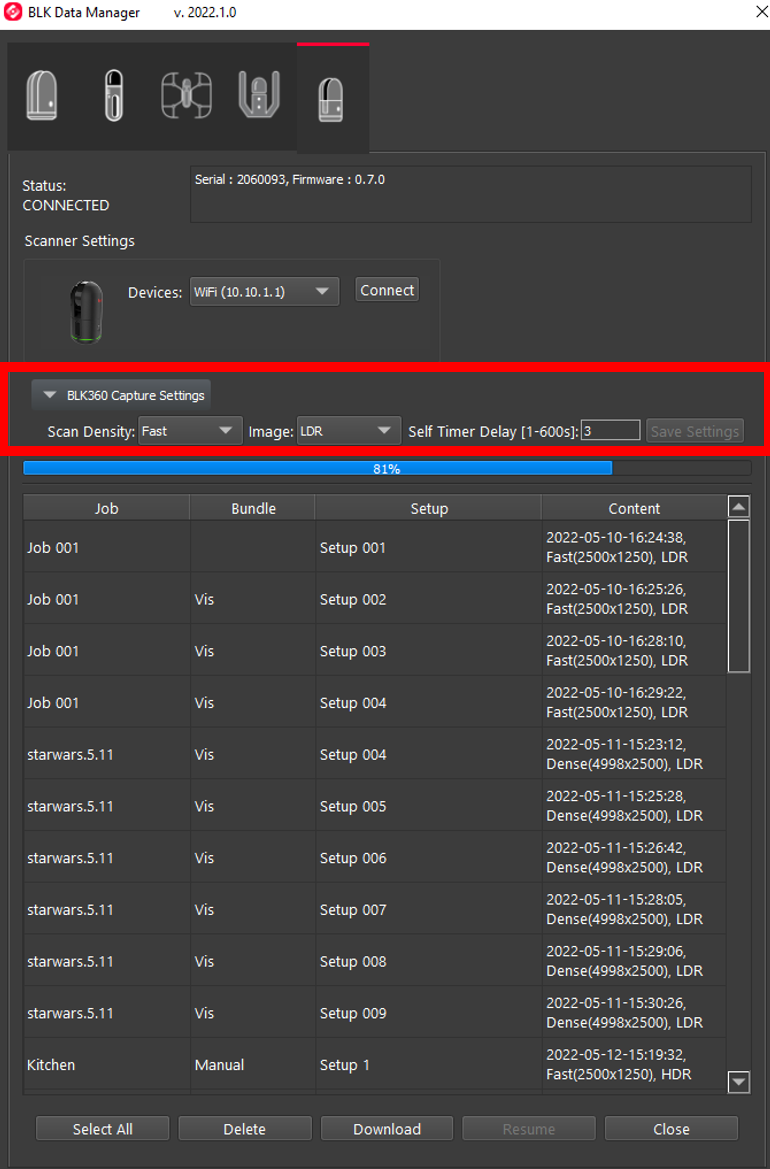Image resolution: width=770 pixels, height=1169 pixels.
Task: Select the active scanner tab with red underline
Action: [332, 99]
